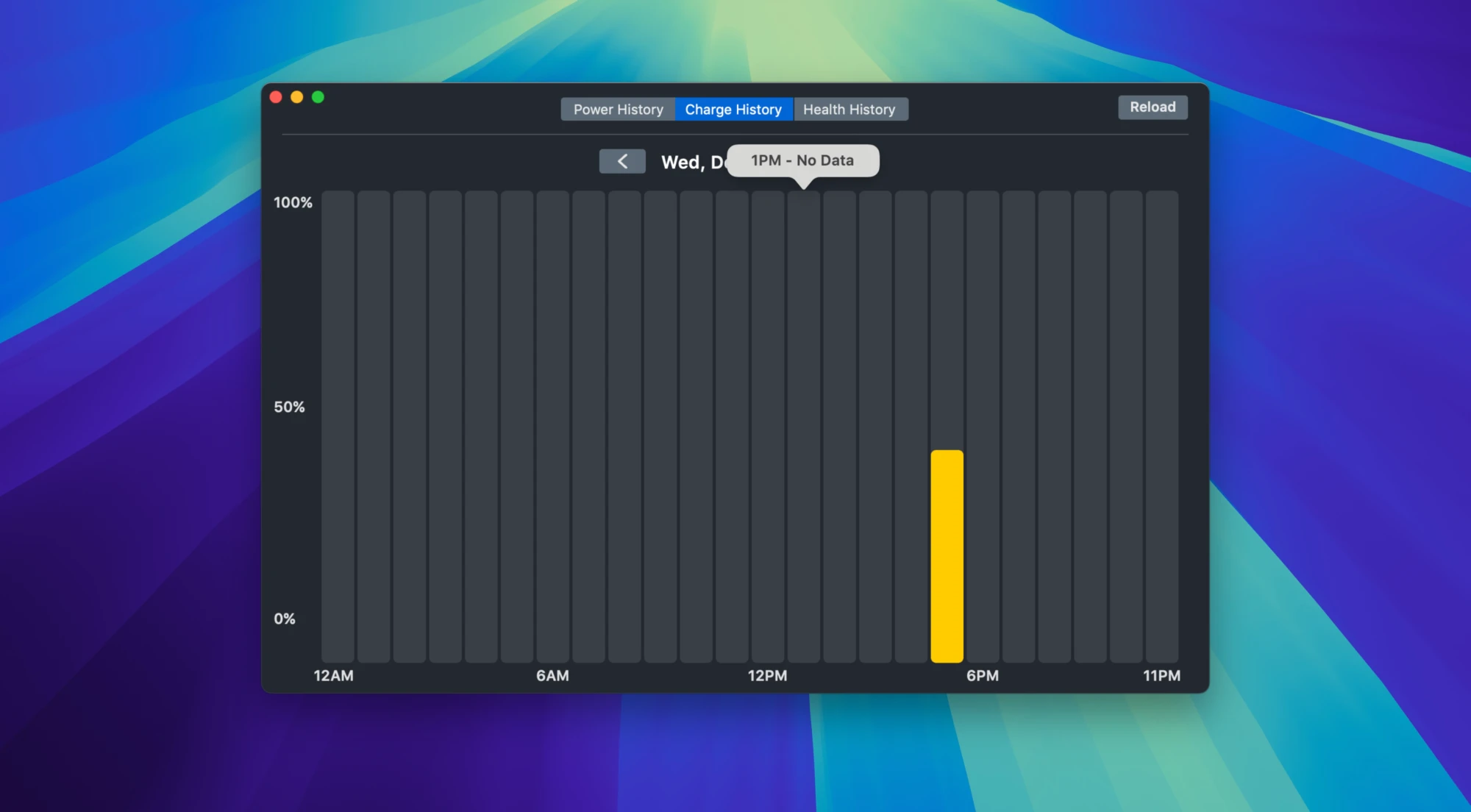
Task: Click the bar right after the 12AM bar
Action: (374, 427)
